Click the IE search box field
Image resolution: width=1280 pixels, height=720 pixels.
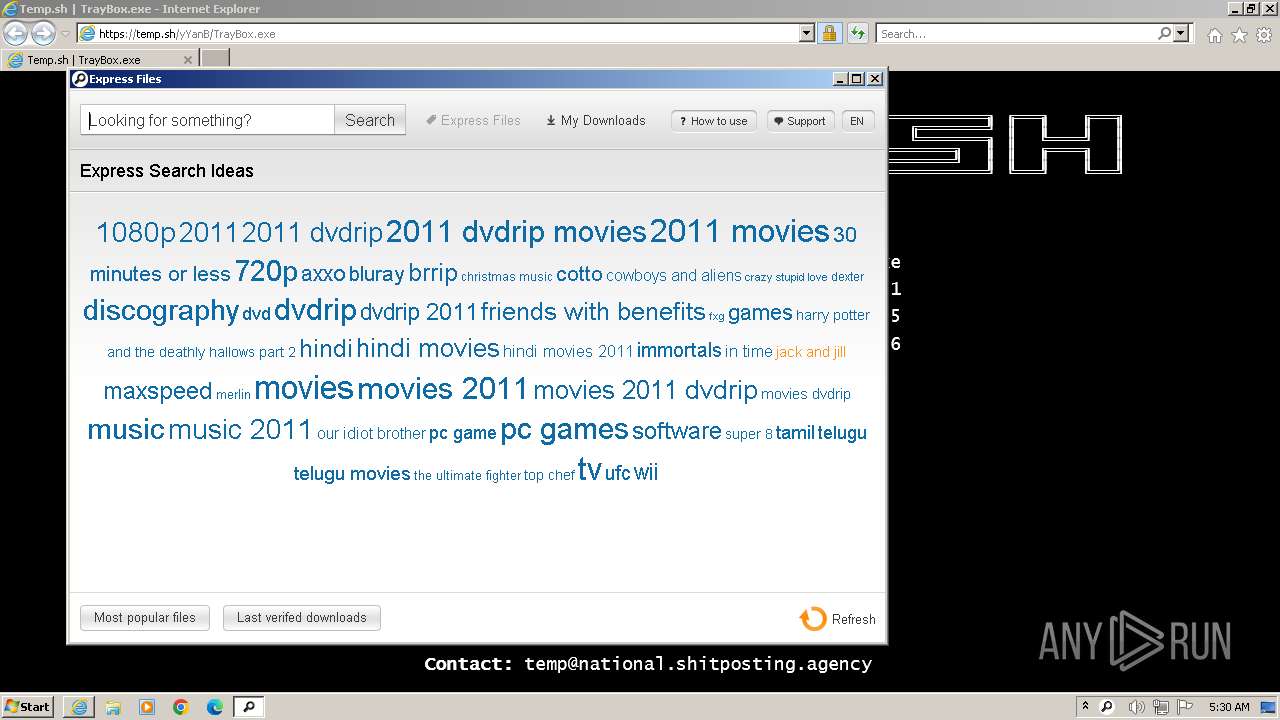pos(1017,33)
